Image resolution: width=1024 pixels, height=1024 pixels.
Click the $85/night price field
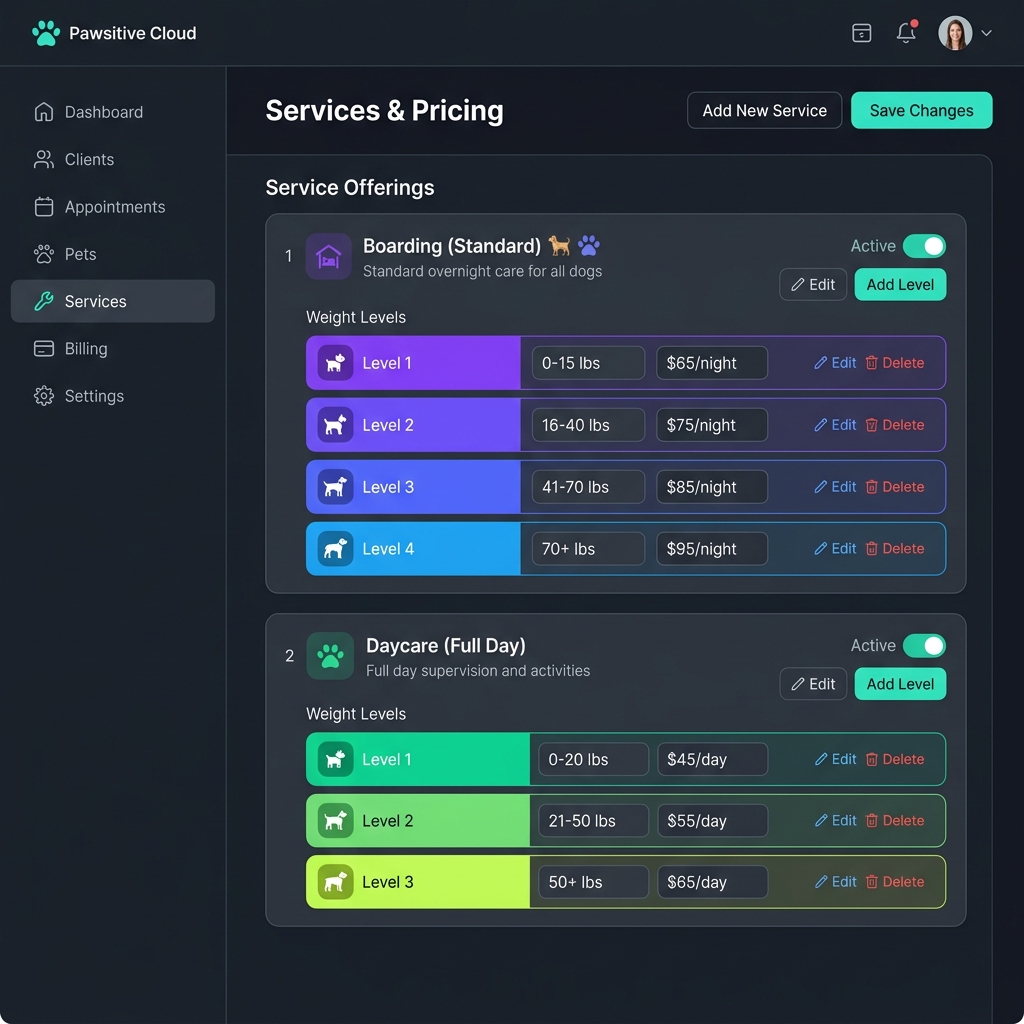pos(711,487)
